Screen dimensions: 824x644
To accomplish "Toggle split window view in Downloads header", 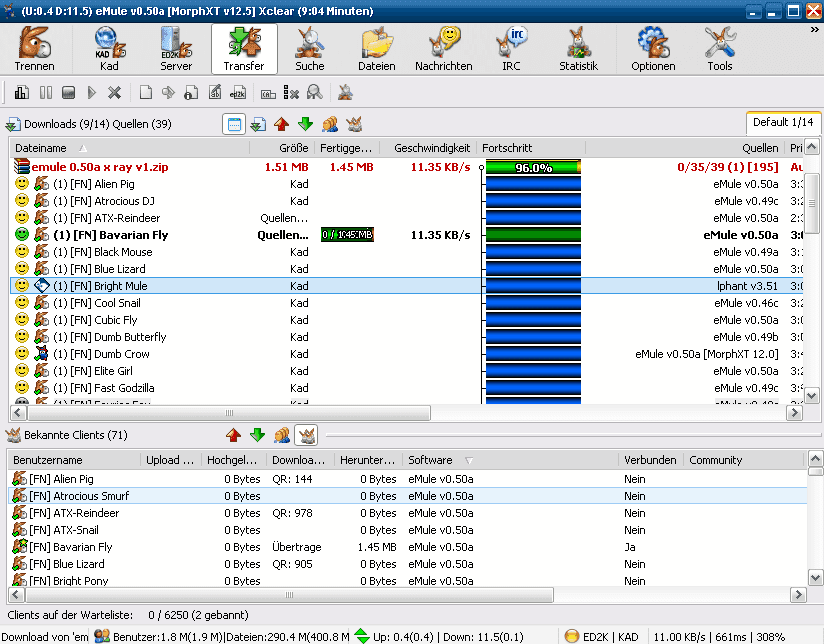I will [x=234, y=125].
